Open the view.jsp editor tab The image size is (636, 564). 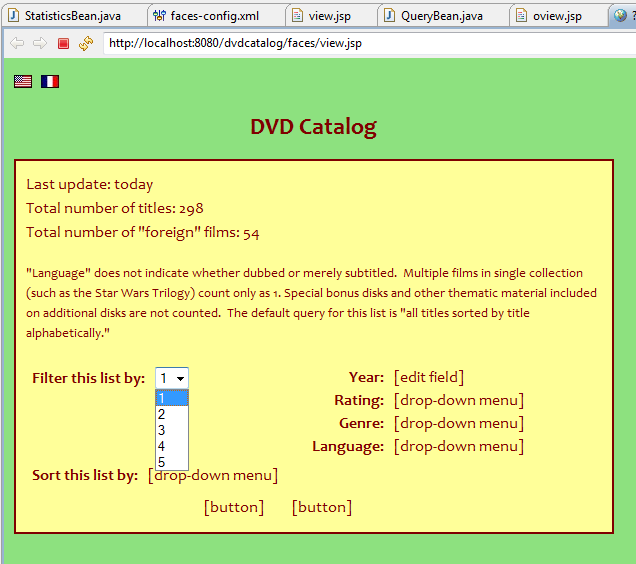331,16
